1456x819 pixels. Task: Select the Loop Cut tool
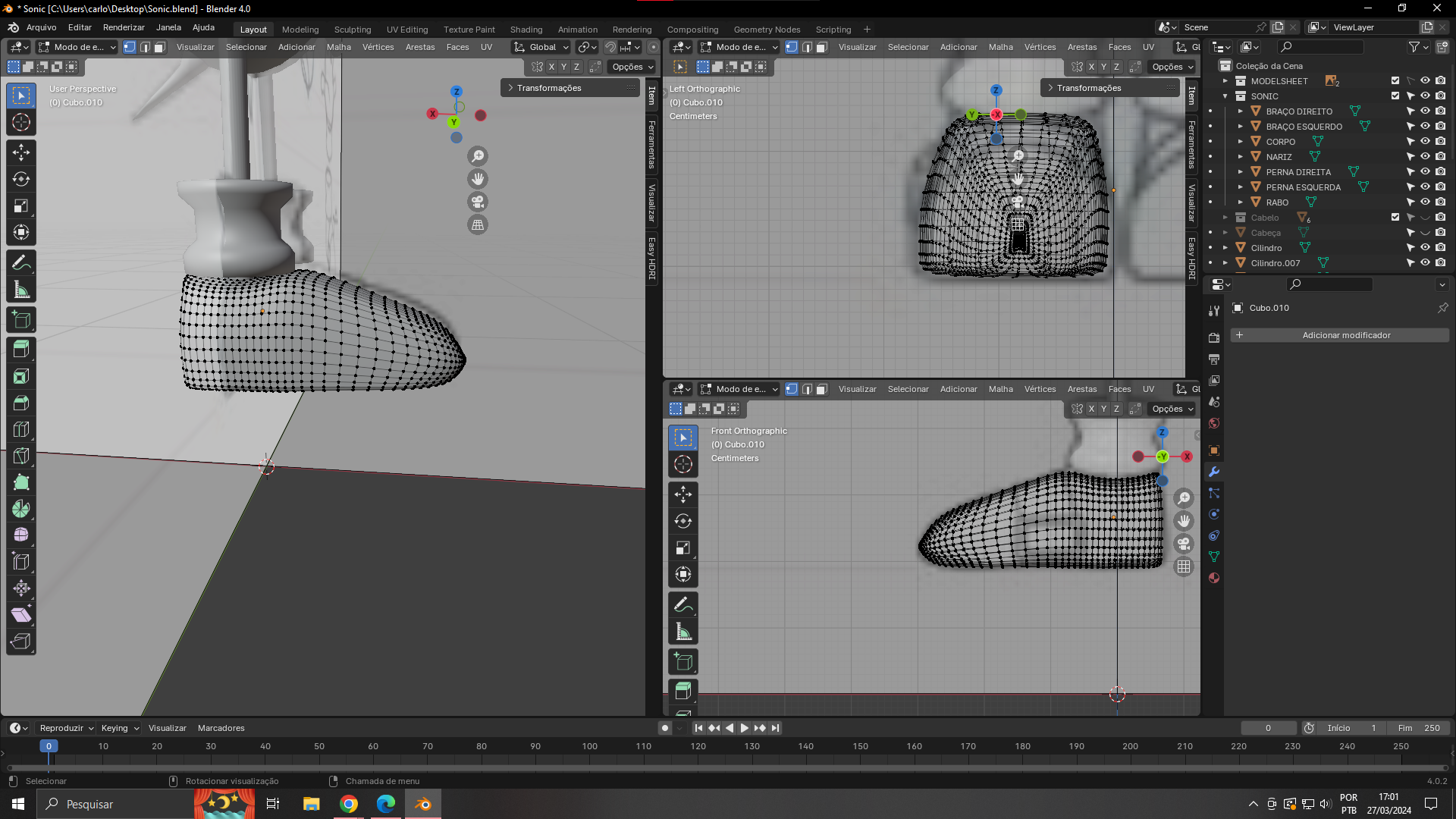click(21, 429)
